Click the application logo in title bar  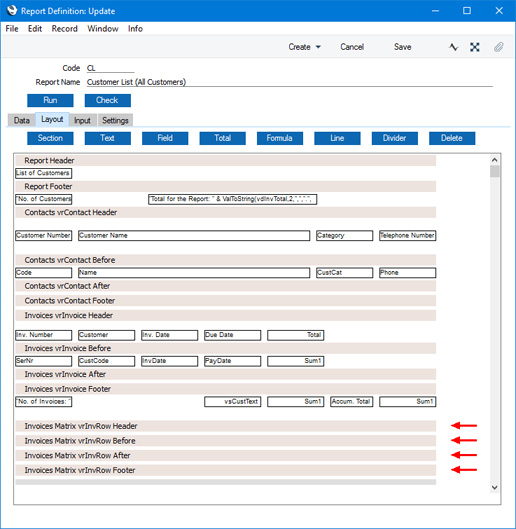(x=12, y=10)
